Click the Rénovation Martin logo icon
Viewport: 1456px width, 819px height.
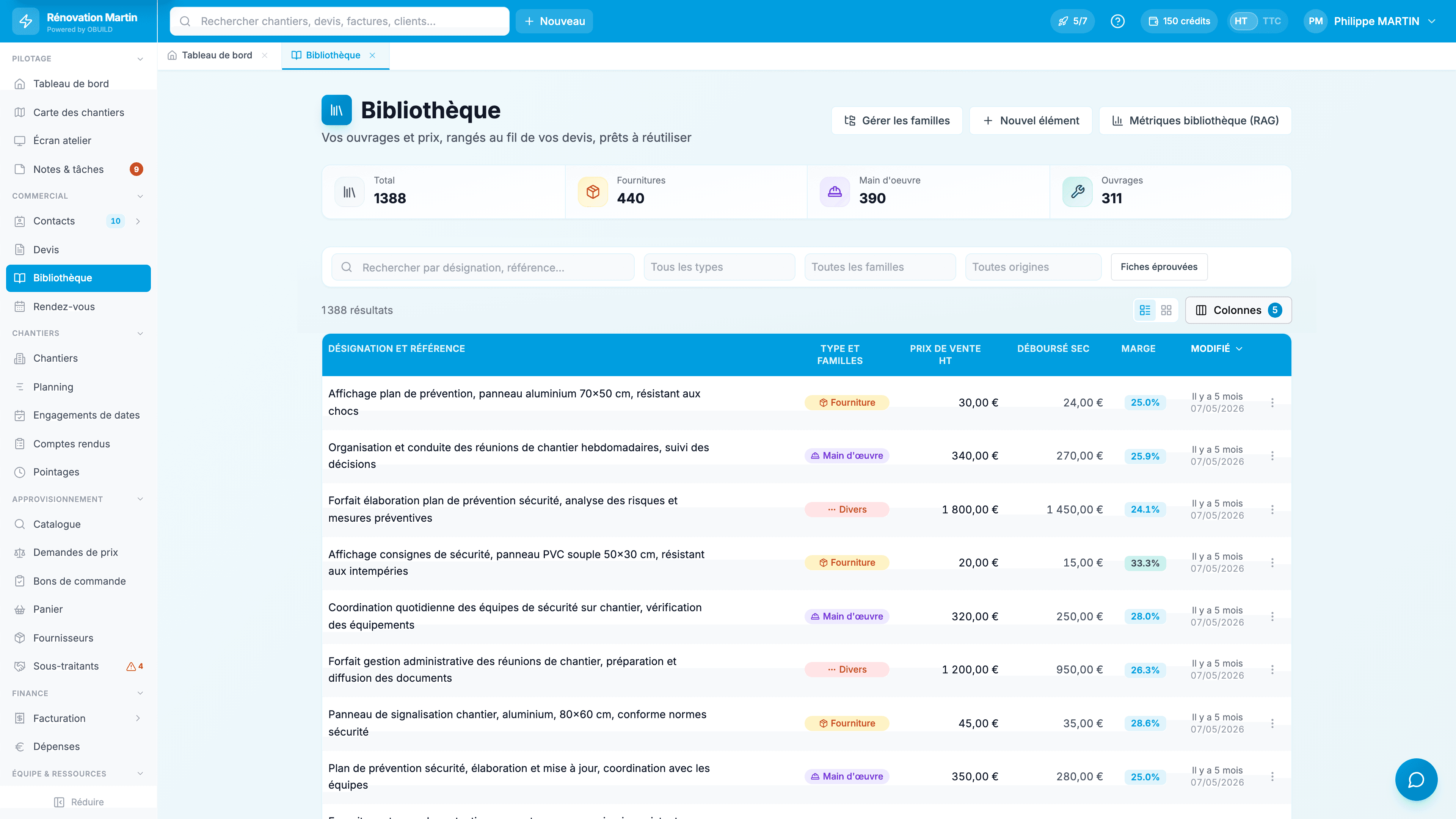tap(25, 21)
